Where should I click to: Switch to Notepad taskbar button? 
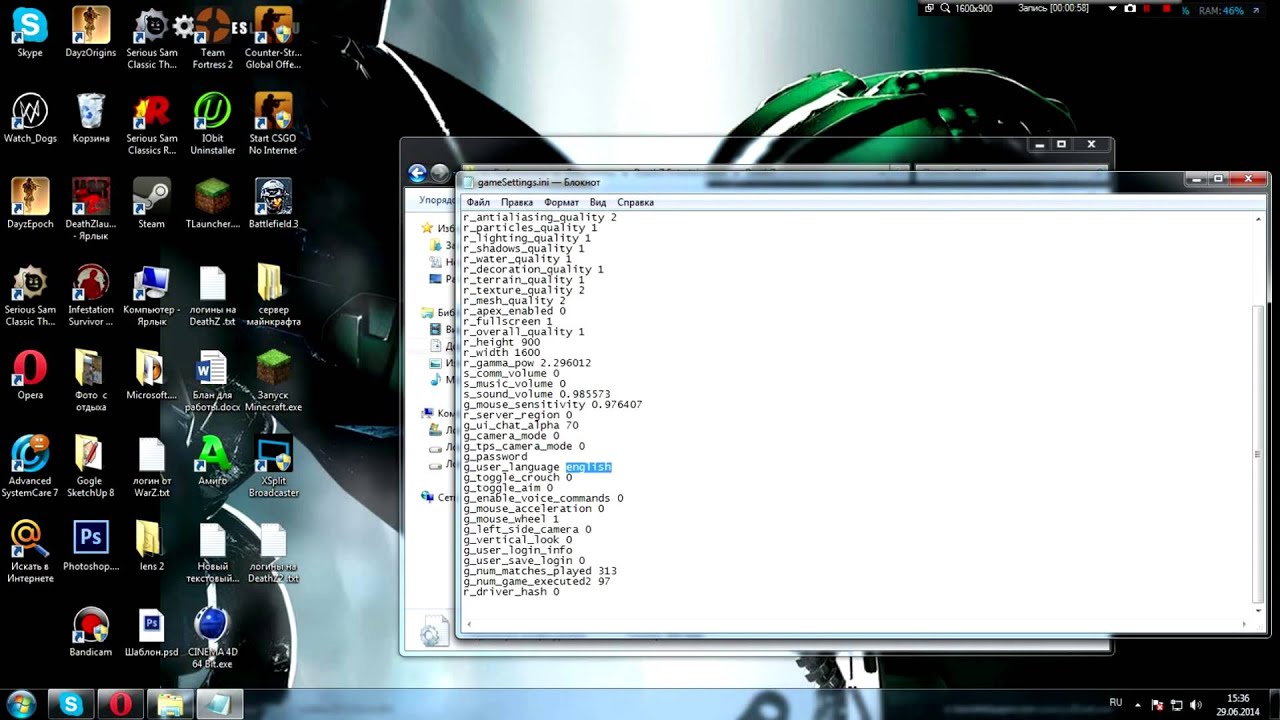(219, 704)
